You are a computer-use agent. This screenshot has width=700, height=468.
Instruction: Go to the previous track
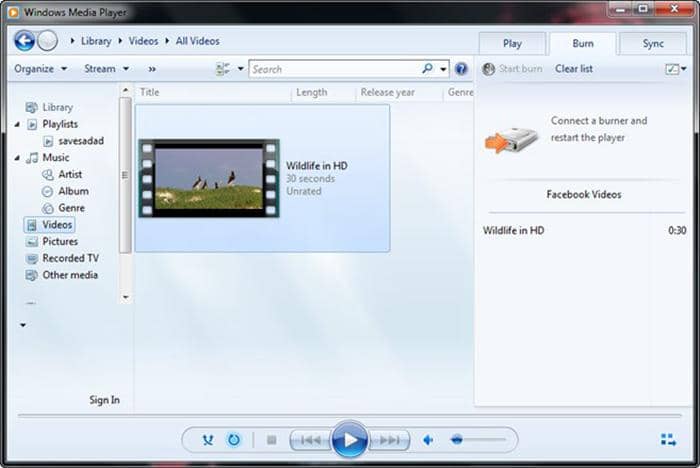311,440
